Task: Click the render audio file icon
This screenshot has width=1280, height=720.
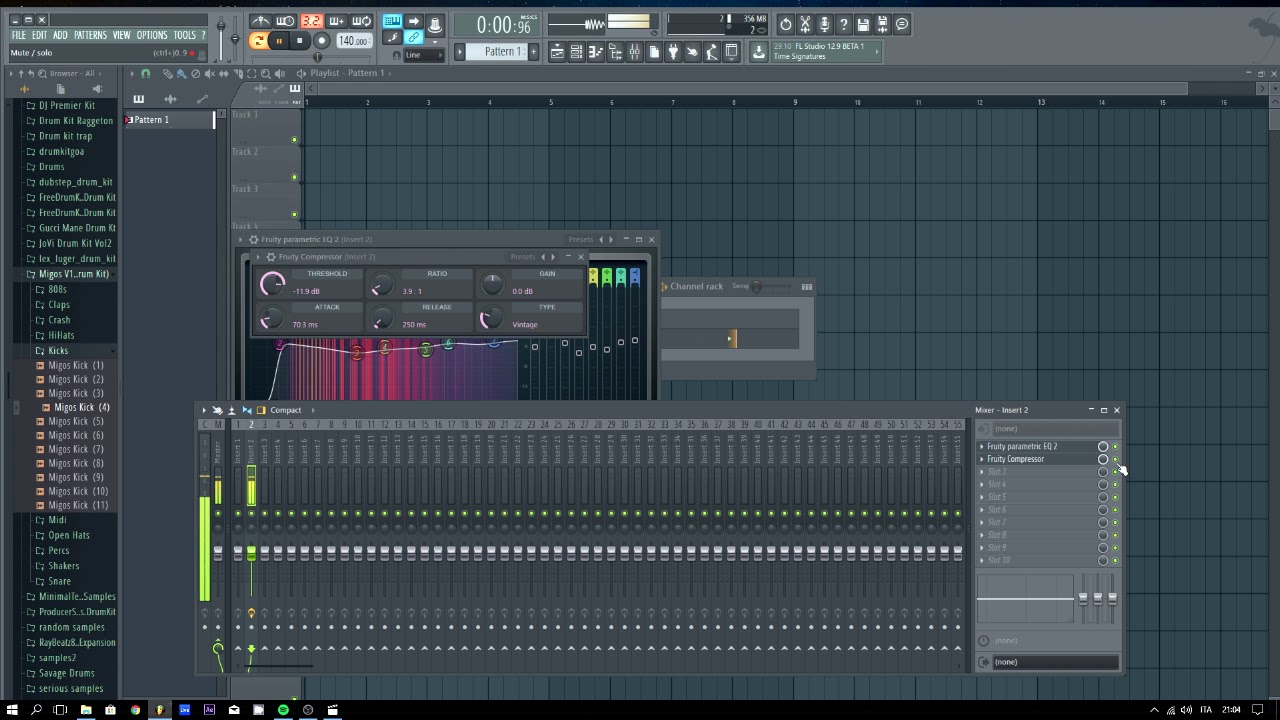Action: [883, 24]
